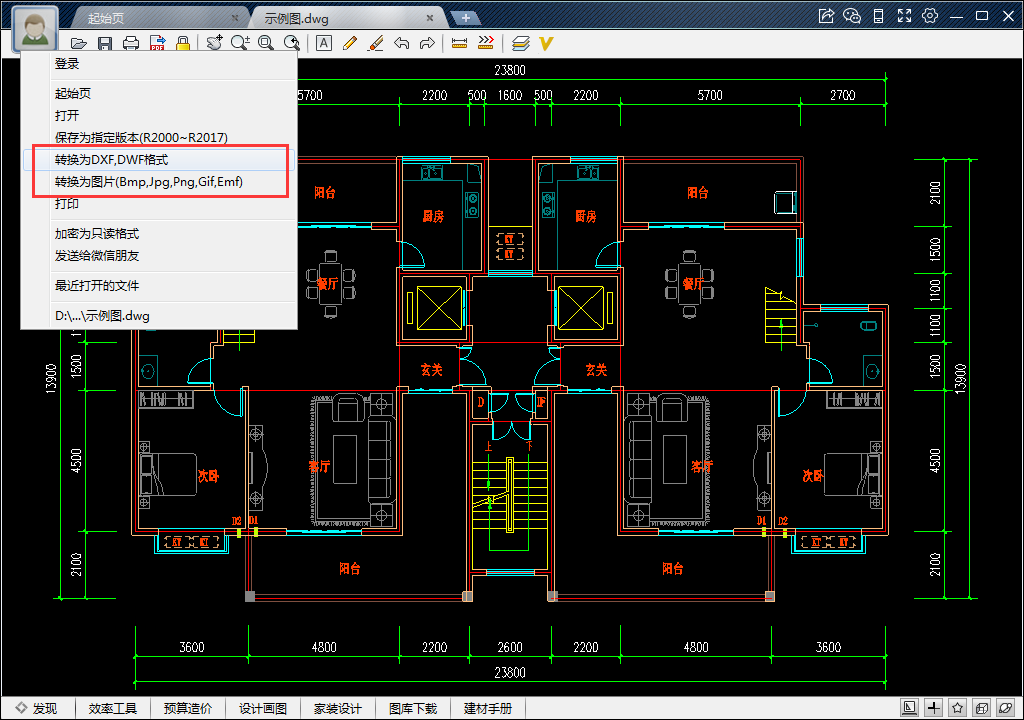The image size is (1024, 720).
Task: Open 效率工具 in the bottom bar
Action: point(113,708)
